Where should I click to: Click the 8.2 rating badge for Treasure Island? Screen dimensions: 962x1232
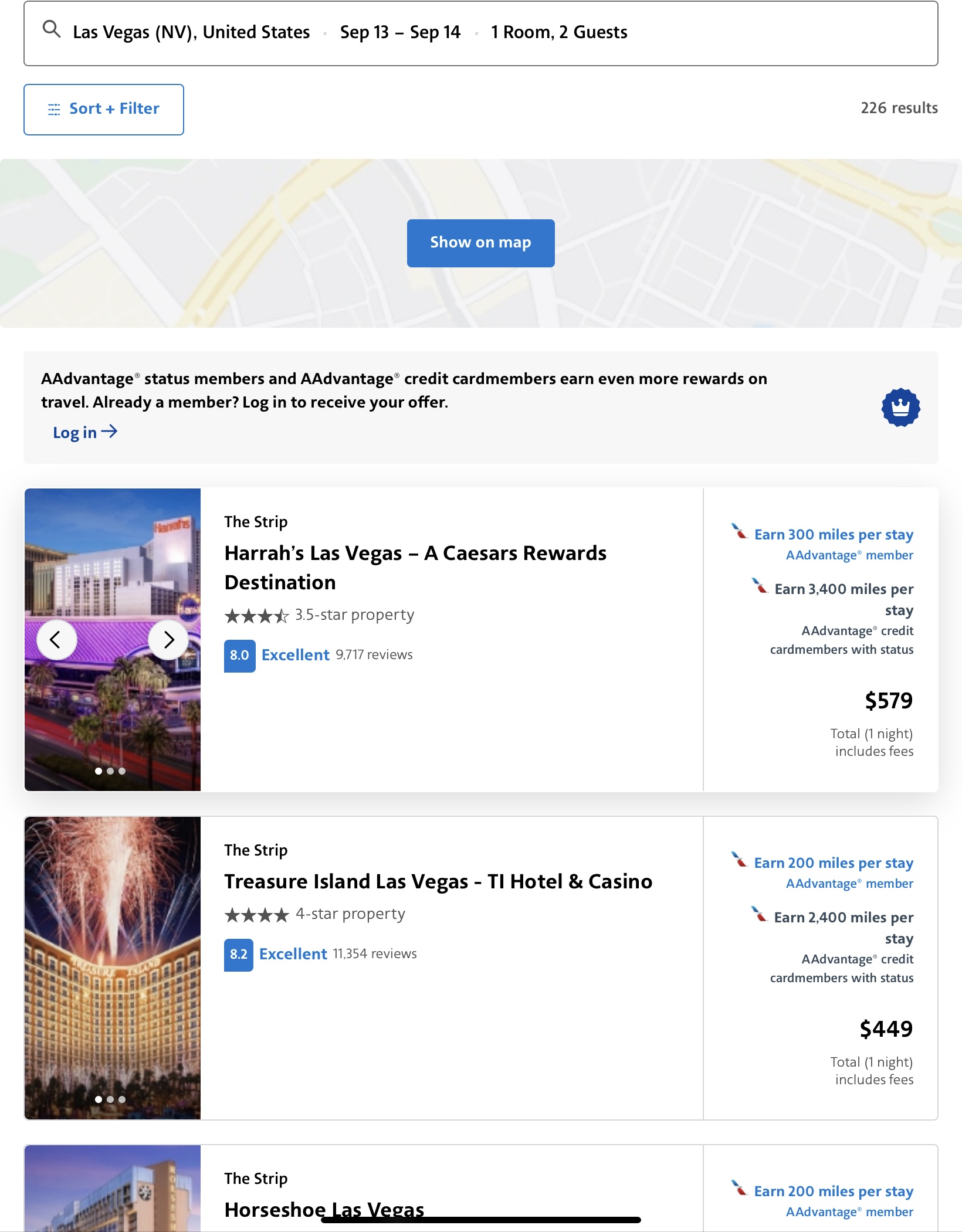pyautogui.click(x=238, y=955)
